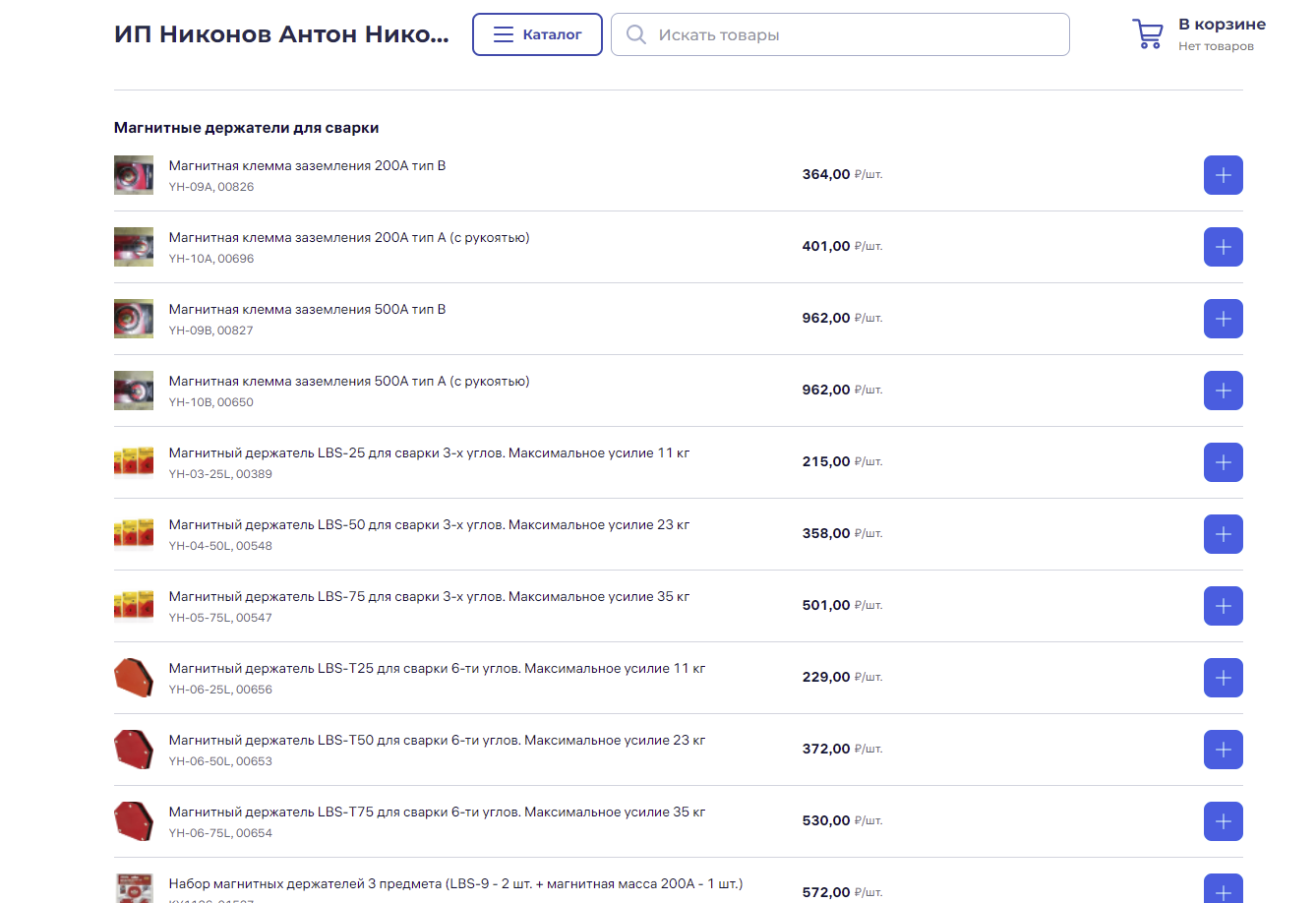The width and height of the screenshot is (1316, 903).
Task: Open the shopping cart icon
Action: [1147, 34]
